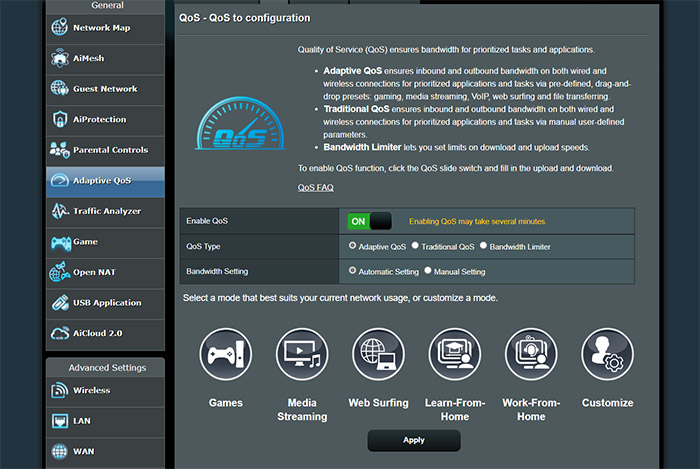Click the Media Streaming label text
Viewport: 700px width, 469px height.
(302, 410)
